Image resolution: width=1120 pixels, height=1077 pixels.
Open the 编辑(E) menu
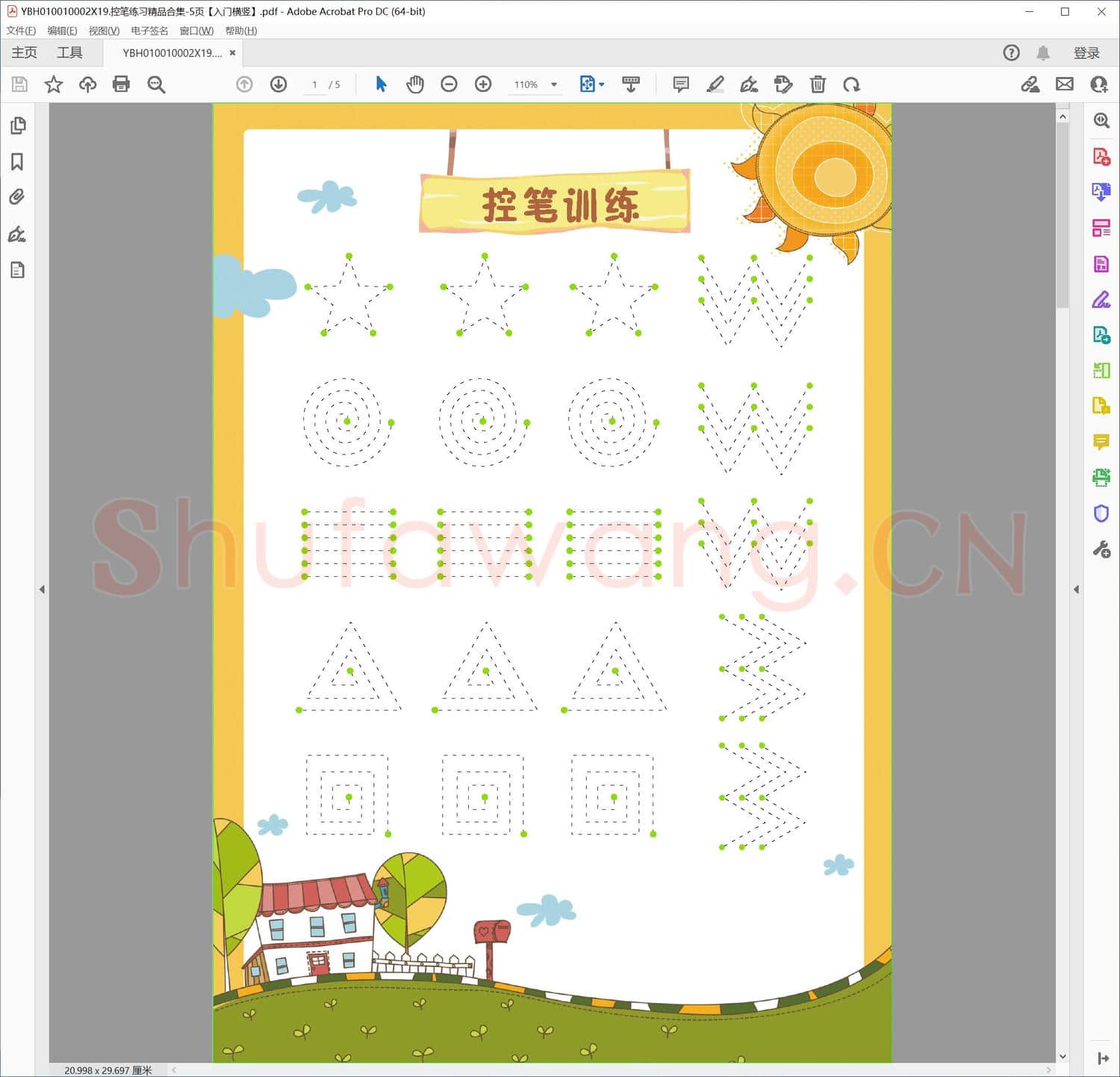(x=62, y=31)
